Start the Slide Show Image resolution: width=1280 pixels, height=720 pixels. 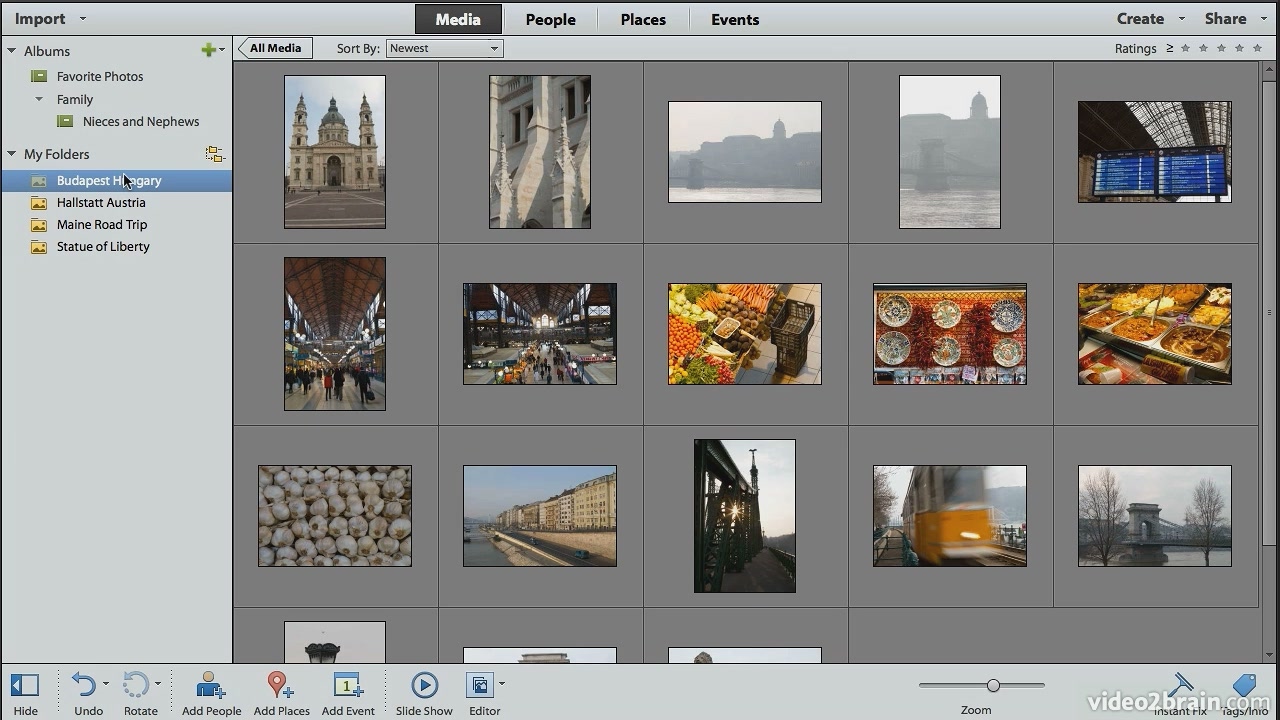[424, 685]
